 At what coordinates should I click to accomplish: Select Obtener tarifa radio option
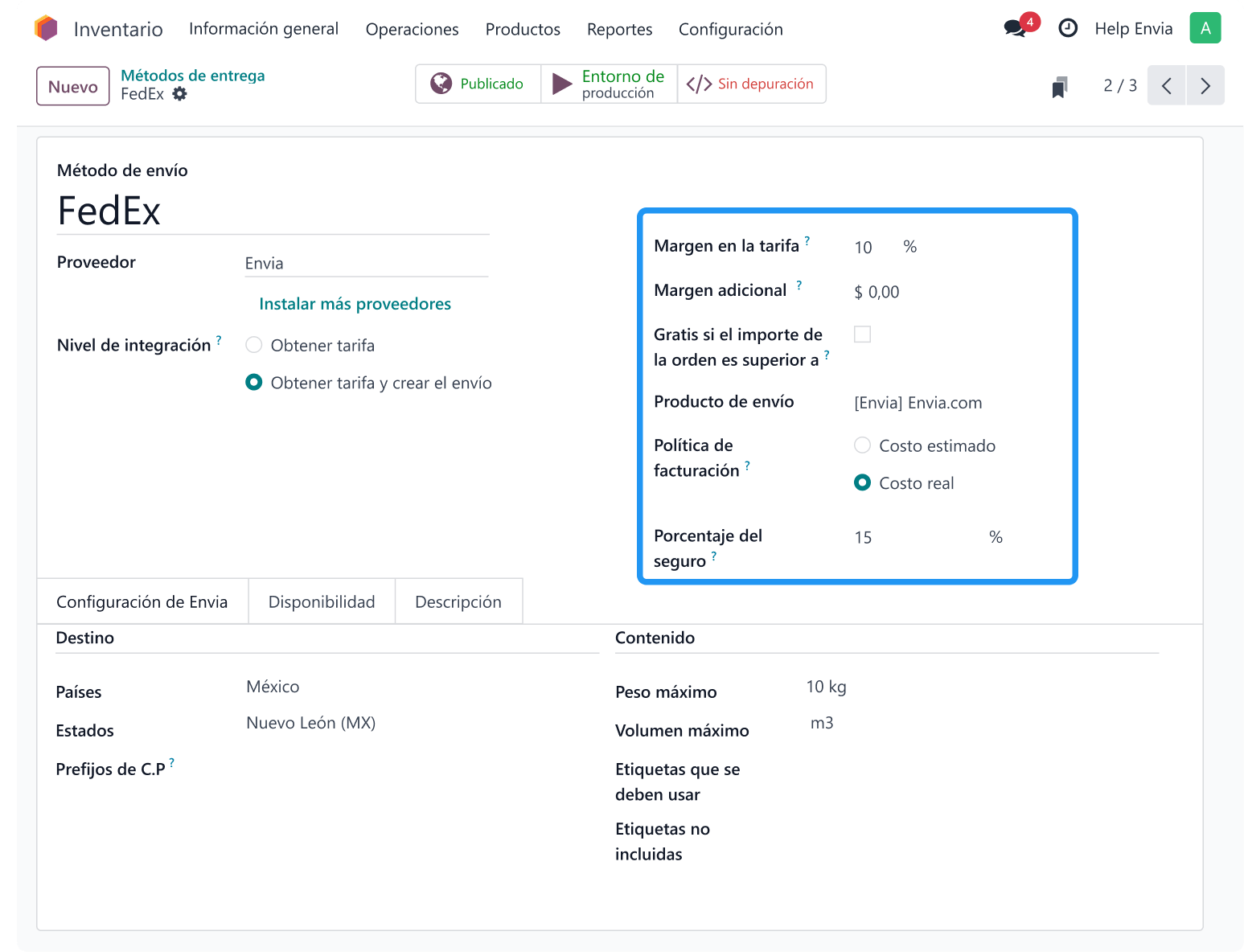pos(254,345)
